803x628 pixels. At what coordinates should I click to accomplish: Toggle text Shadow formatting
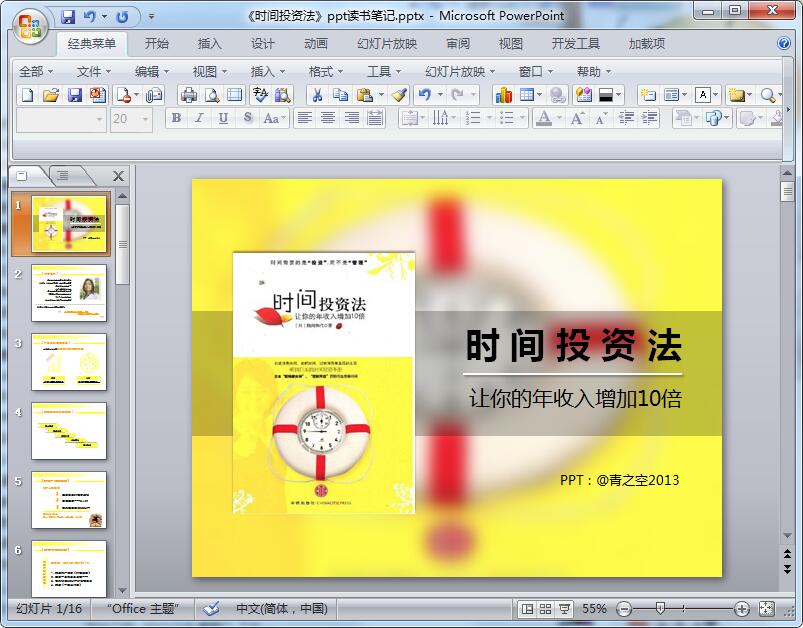pyautogui.click(x=247, y=118)
